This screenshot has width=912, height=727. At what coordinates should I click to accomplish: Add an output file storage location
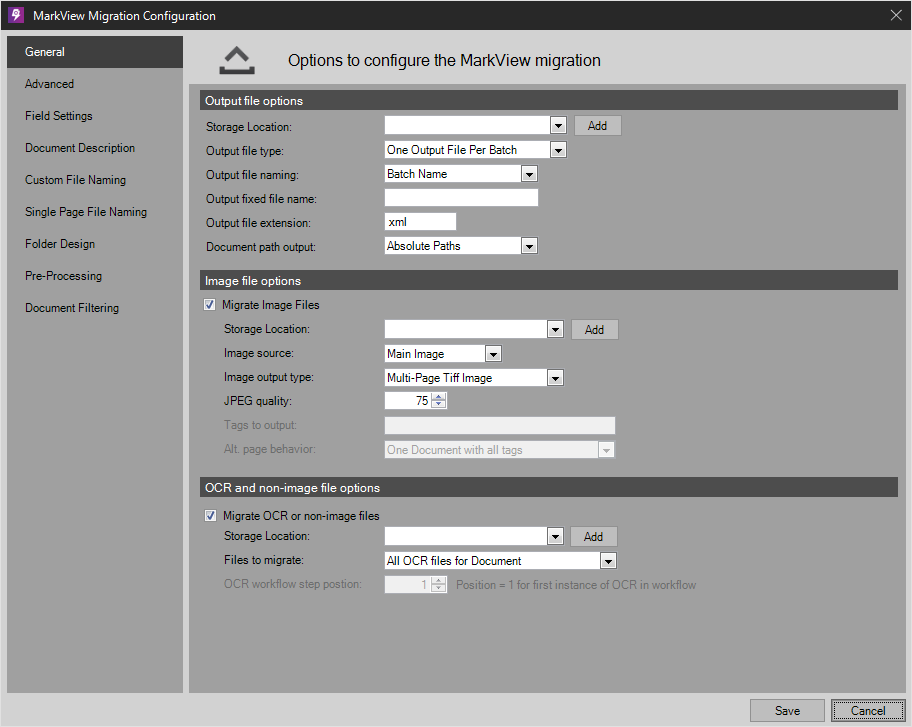(x=597, y=126)
